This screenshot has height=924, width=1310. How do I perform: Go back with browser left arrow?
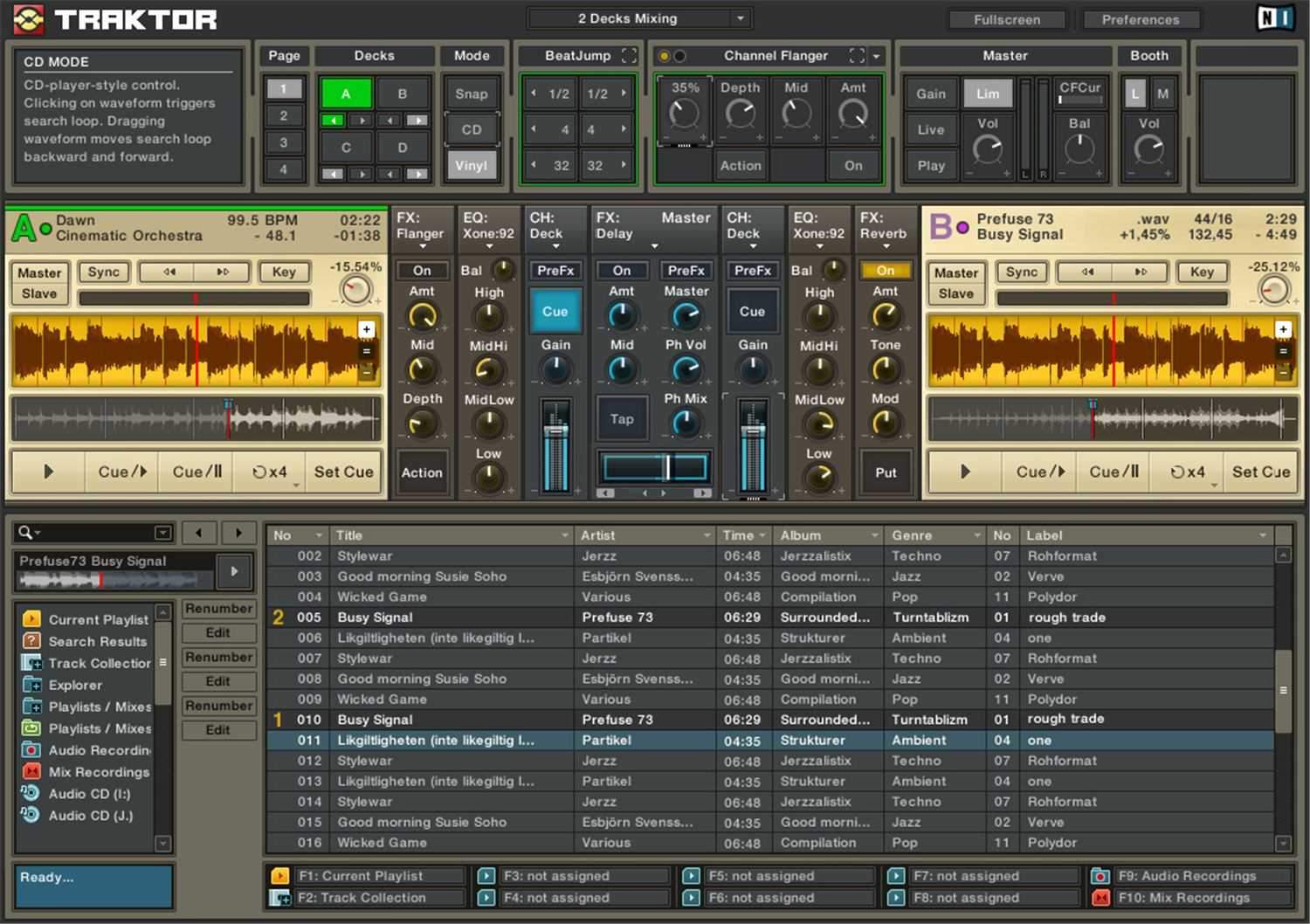(x=199, y=532)
